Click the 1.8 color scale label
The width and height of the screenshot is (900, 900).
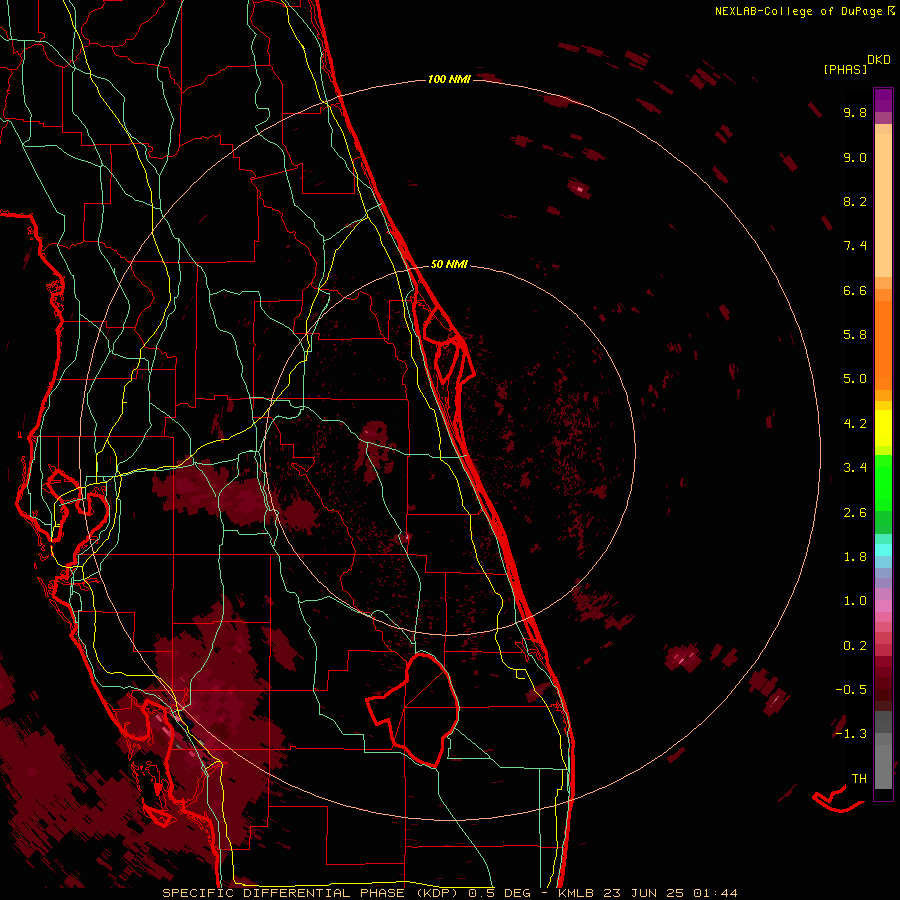(855, 557)
